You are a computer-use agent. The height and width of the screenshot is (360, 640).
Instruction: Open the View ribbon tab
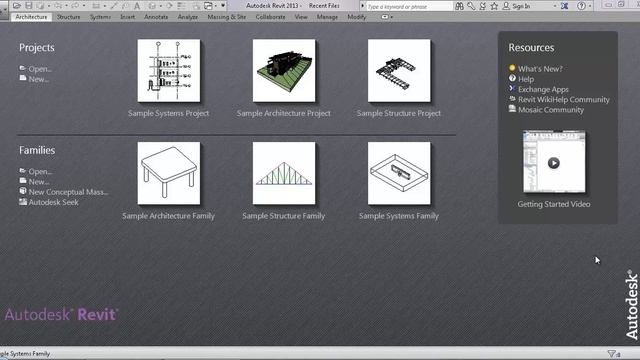[301, 17]
